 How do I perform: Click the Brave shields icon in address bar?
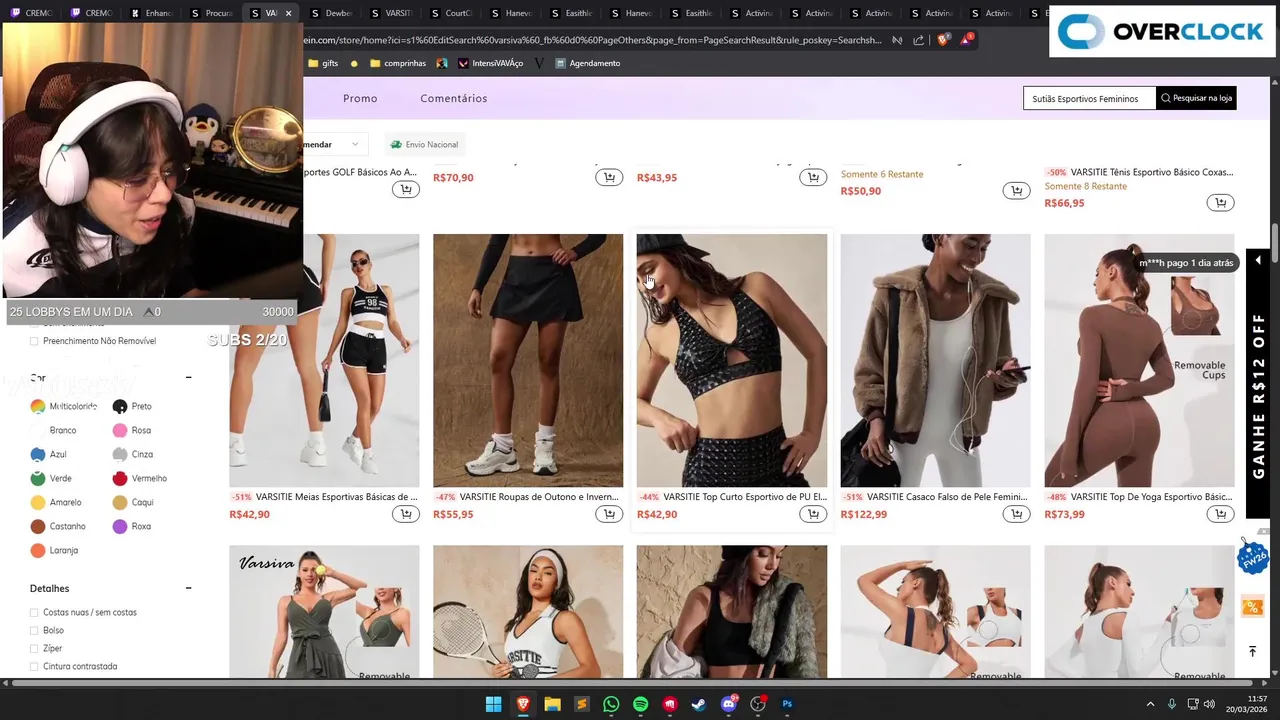tap(942, 40)
